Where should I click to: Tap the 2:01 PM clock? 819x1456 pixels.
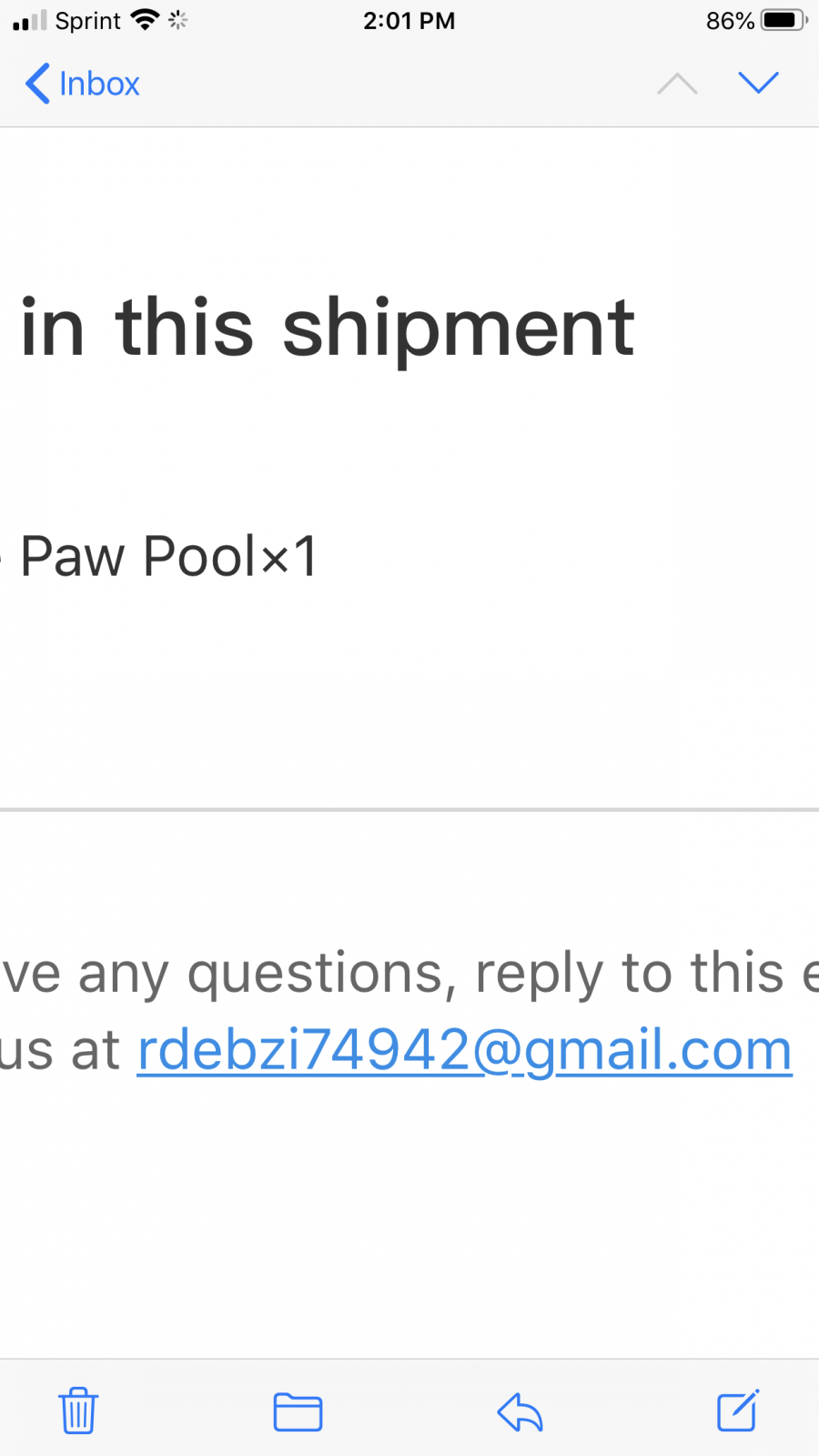(409, 20)
